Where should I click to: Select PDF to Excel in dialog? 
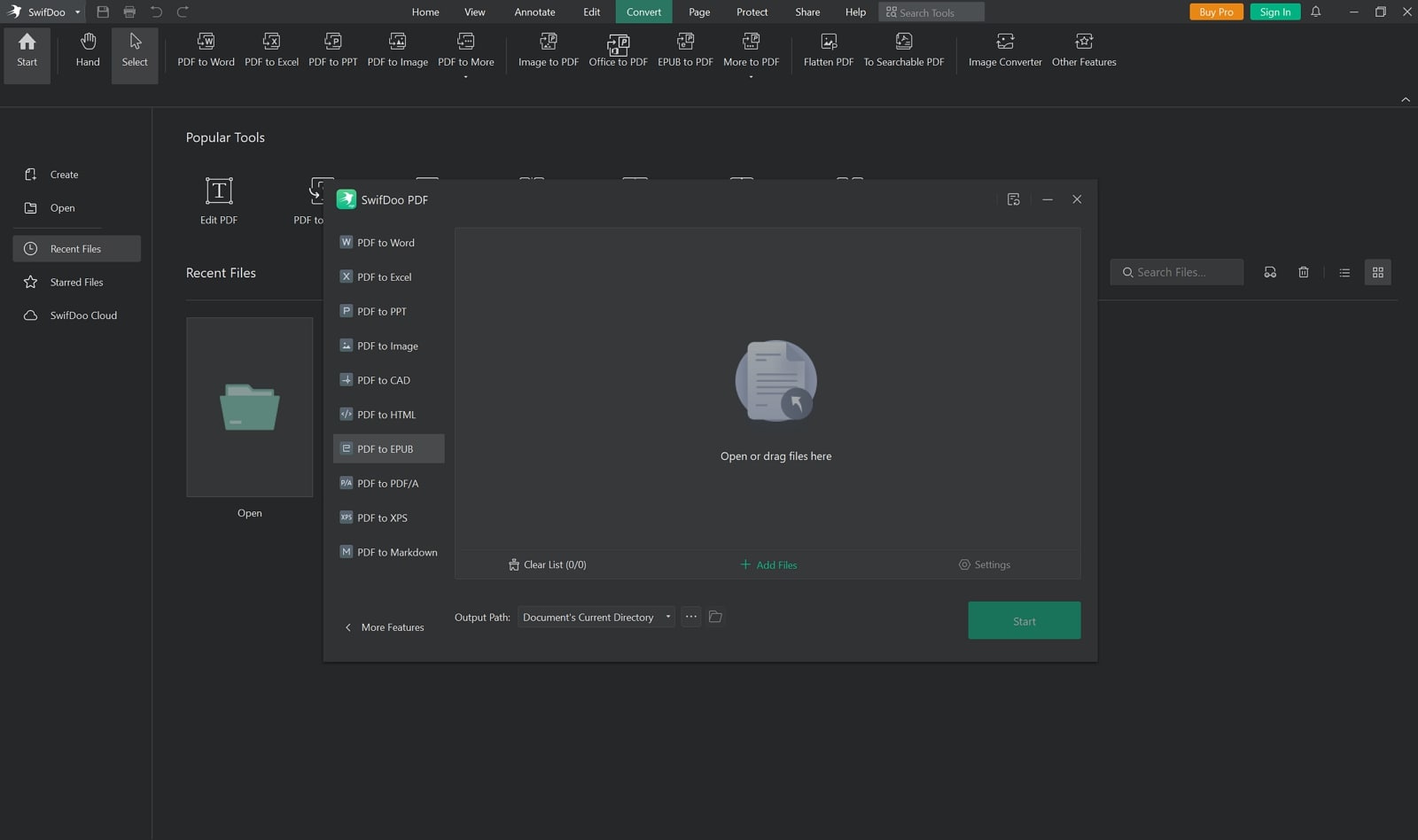[388, 277]
